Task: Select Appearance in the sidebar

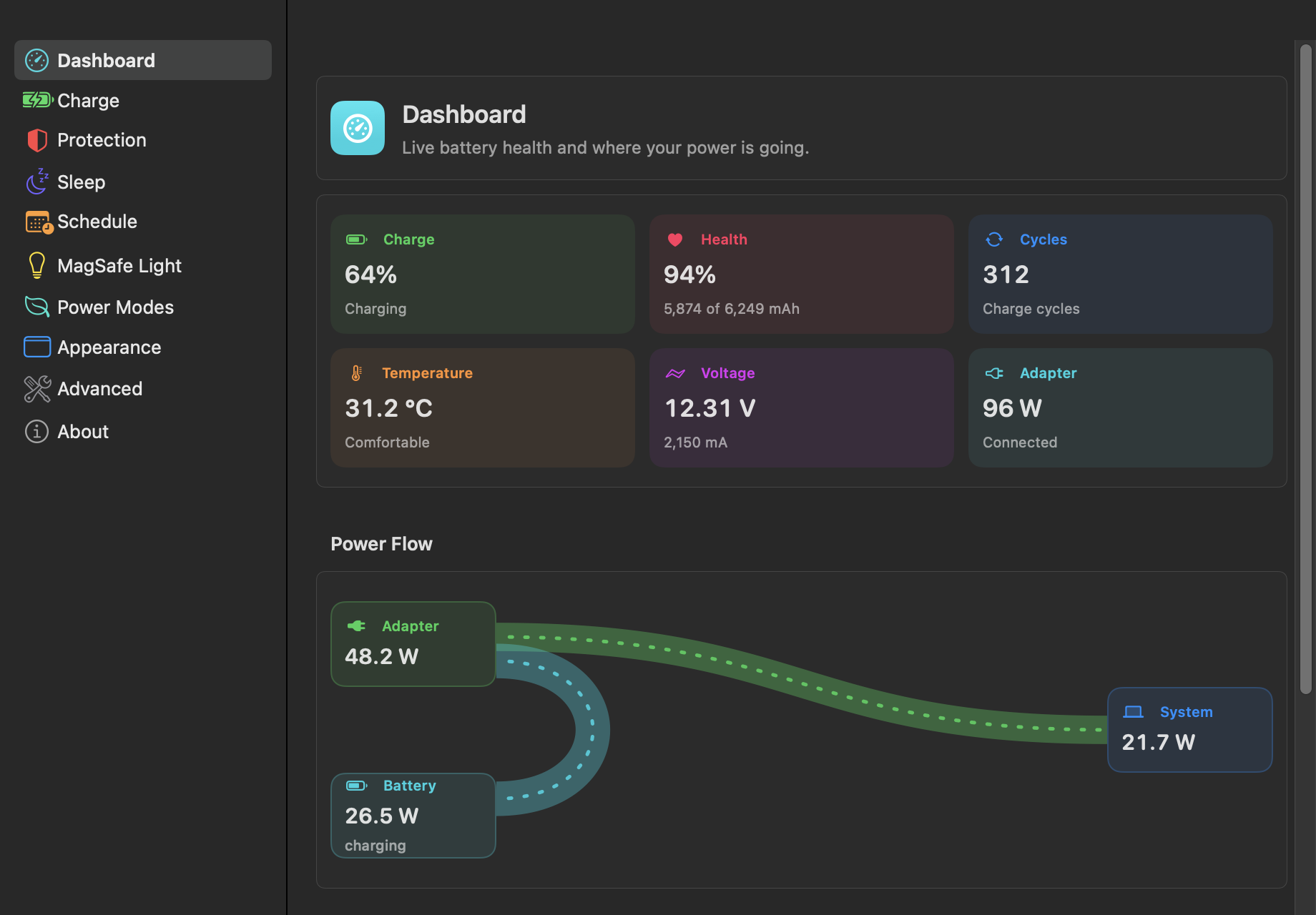Action: pyautogui.click(x=143, y=347)
